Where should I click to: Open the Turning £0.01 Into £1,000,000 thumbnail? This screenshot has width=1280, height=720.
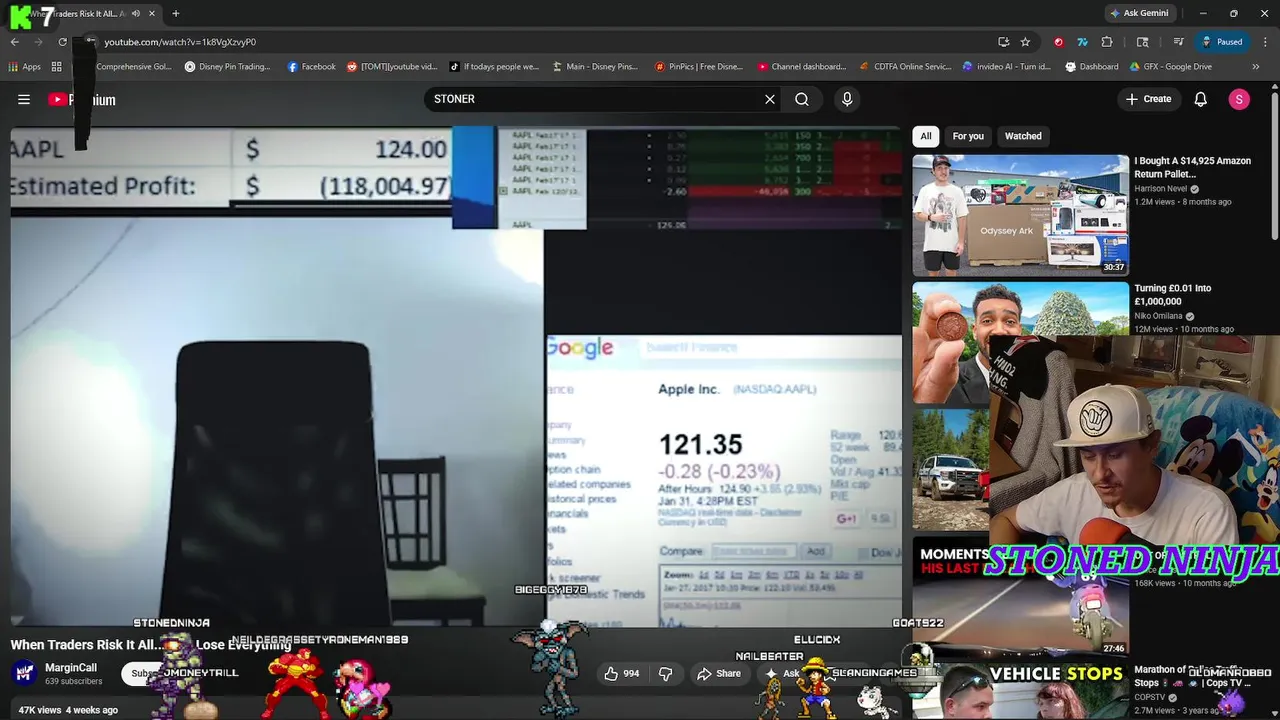[1020, 342]
